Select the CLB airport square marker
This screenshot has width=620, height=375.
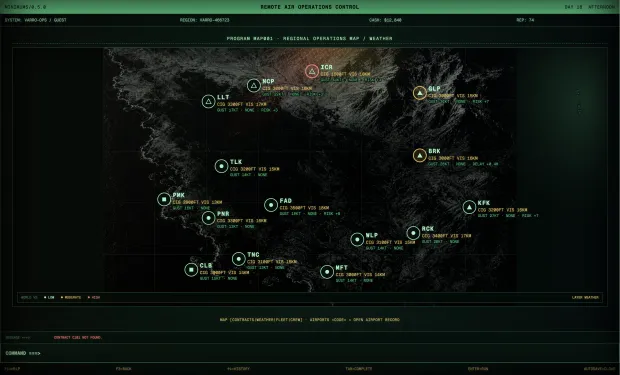(x=191, y=270)
